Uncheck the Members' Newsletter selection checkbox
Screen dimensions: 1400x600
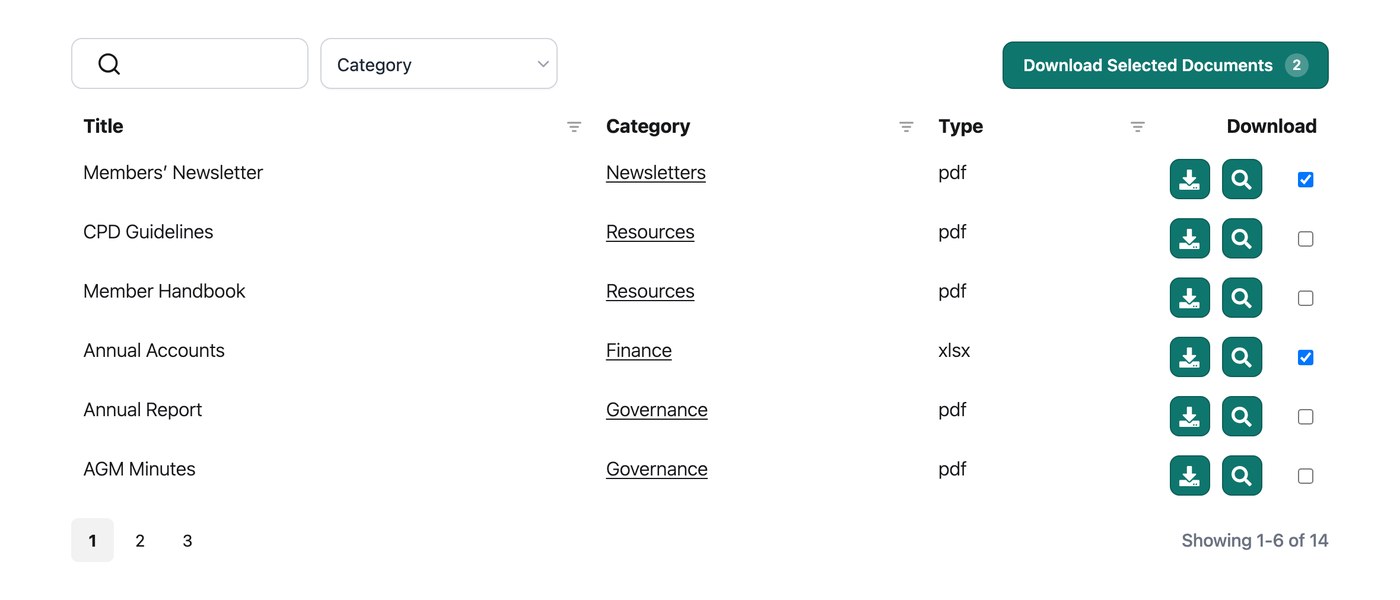click(1305, 180)
